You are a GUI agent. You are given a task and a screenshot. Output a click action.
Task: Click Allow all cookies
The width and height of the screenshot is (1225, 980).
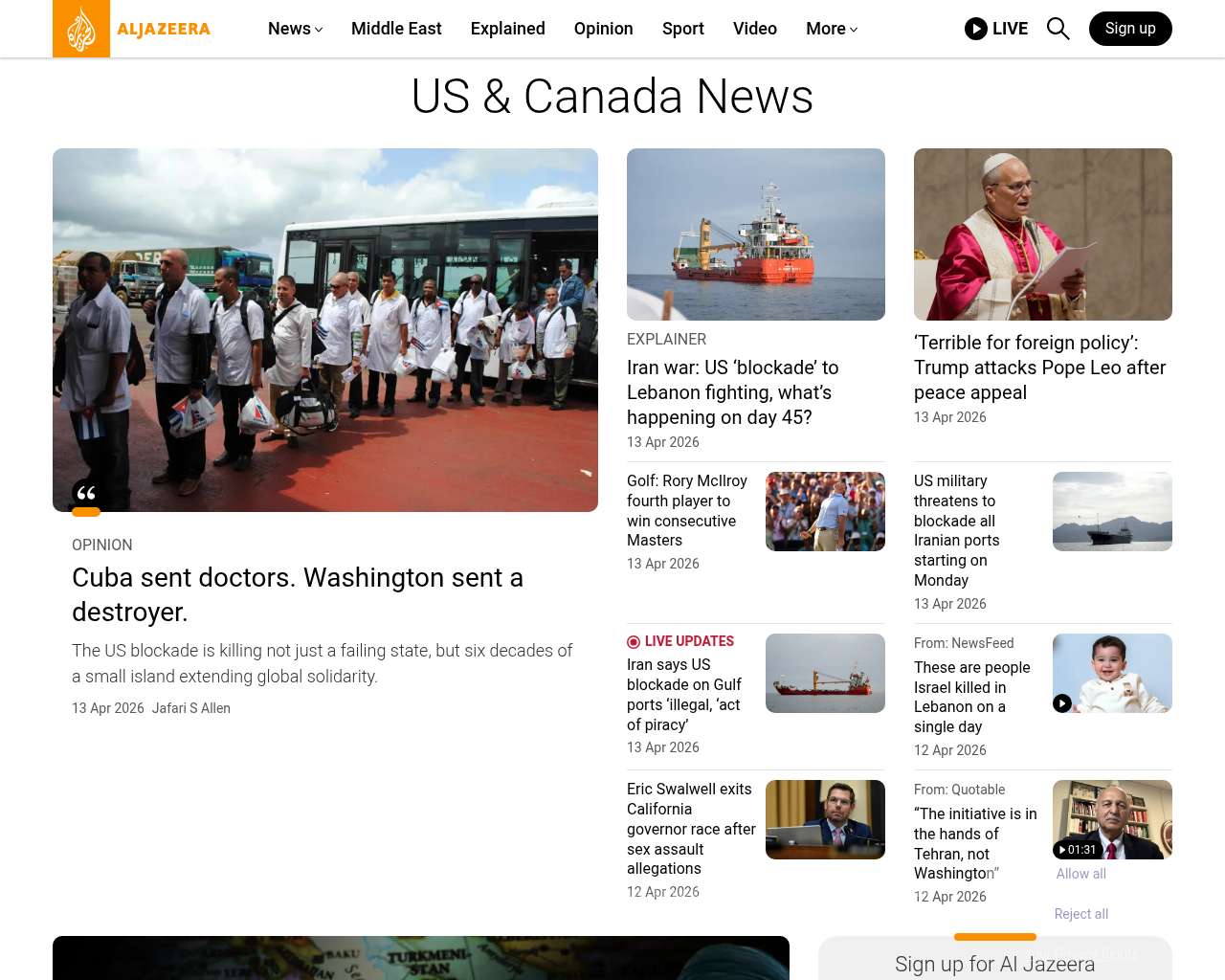pos(1081,874)
